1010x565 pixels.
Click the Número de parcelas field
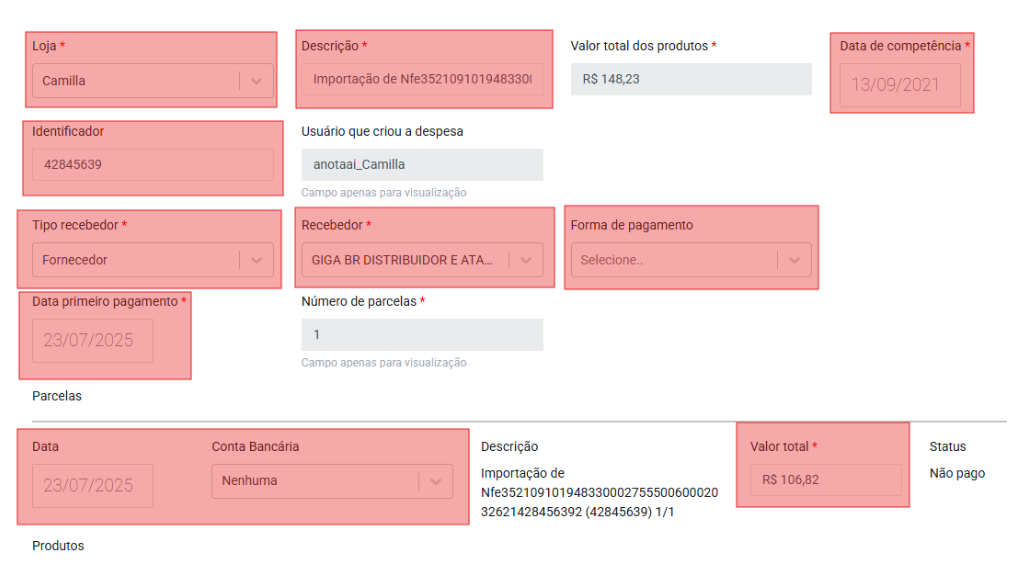click(422, 335)
